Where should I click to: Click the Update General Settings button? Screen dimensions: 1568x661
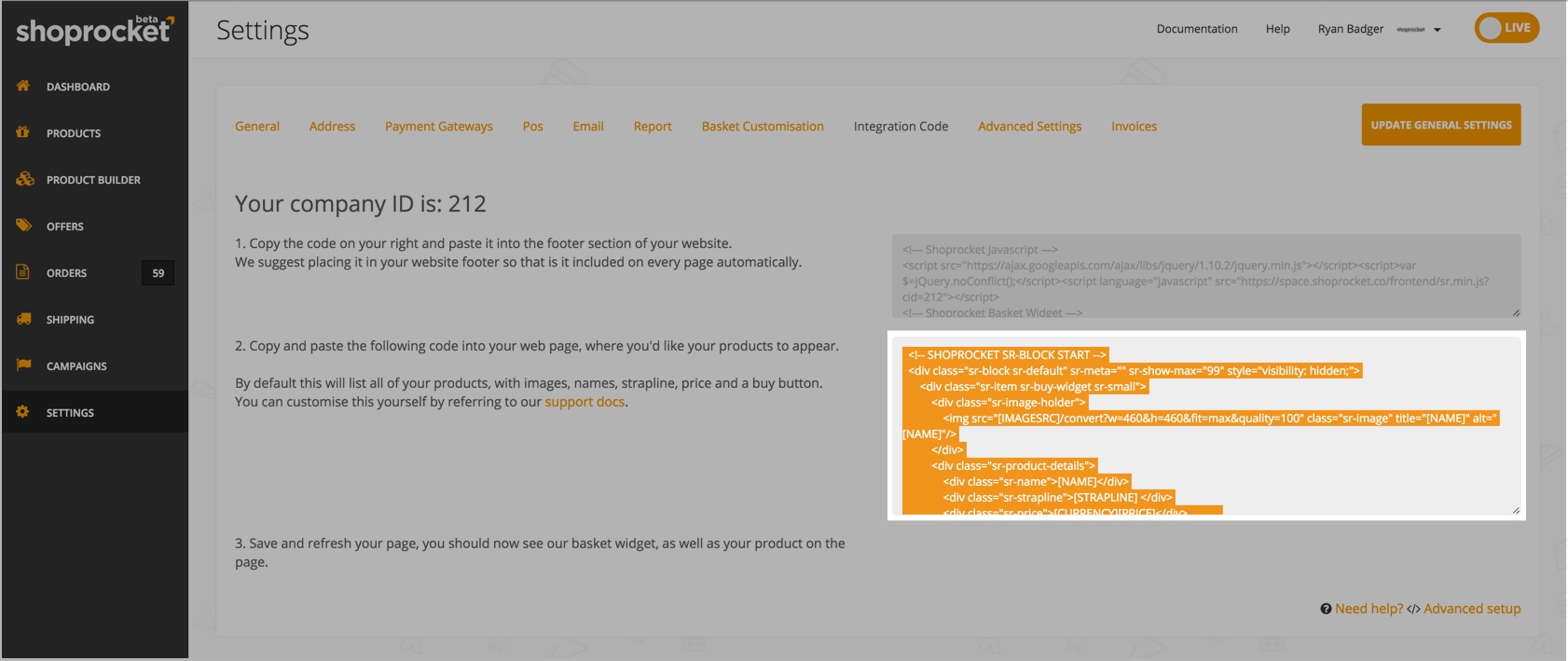pos(1441,125)
